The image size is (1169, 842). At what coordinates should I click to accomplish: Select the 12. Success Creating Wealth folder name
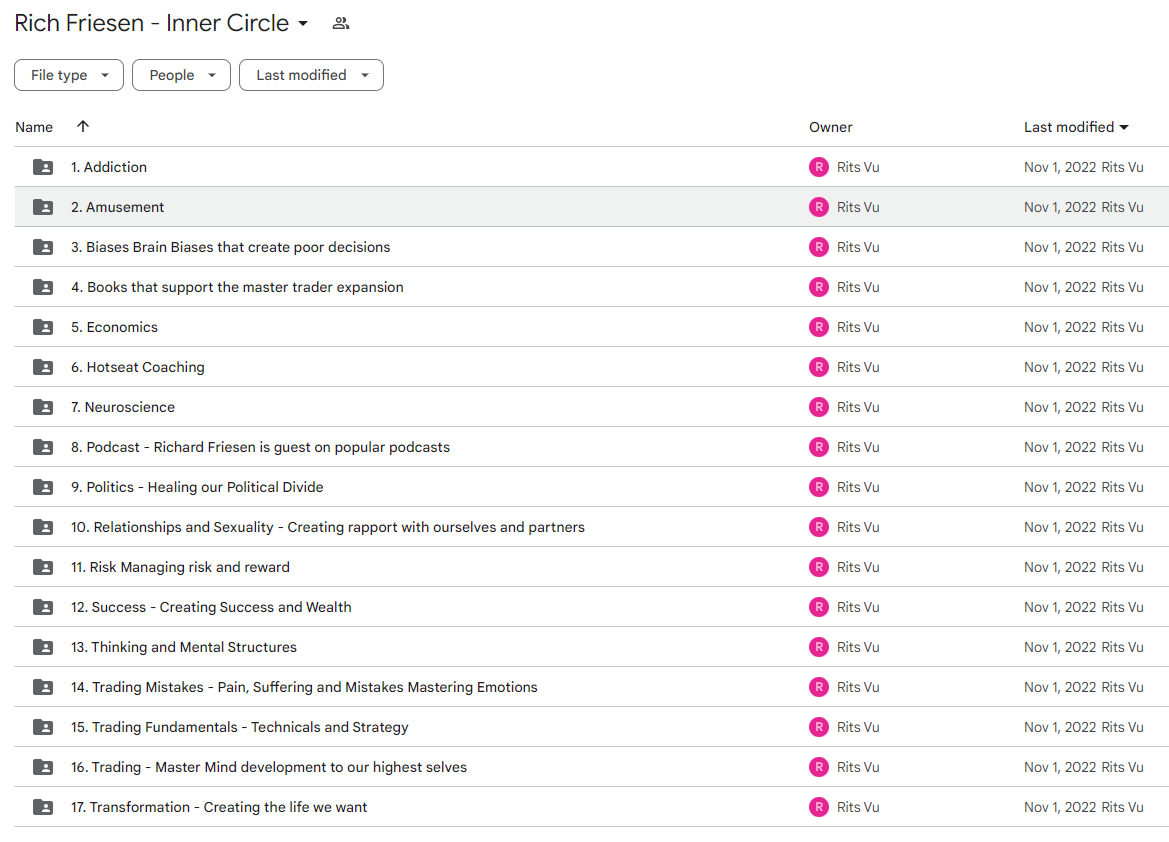[x=211, y=607]
